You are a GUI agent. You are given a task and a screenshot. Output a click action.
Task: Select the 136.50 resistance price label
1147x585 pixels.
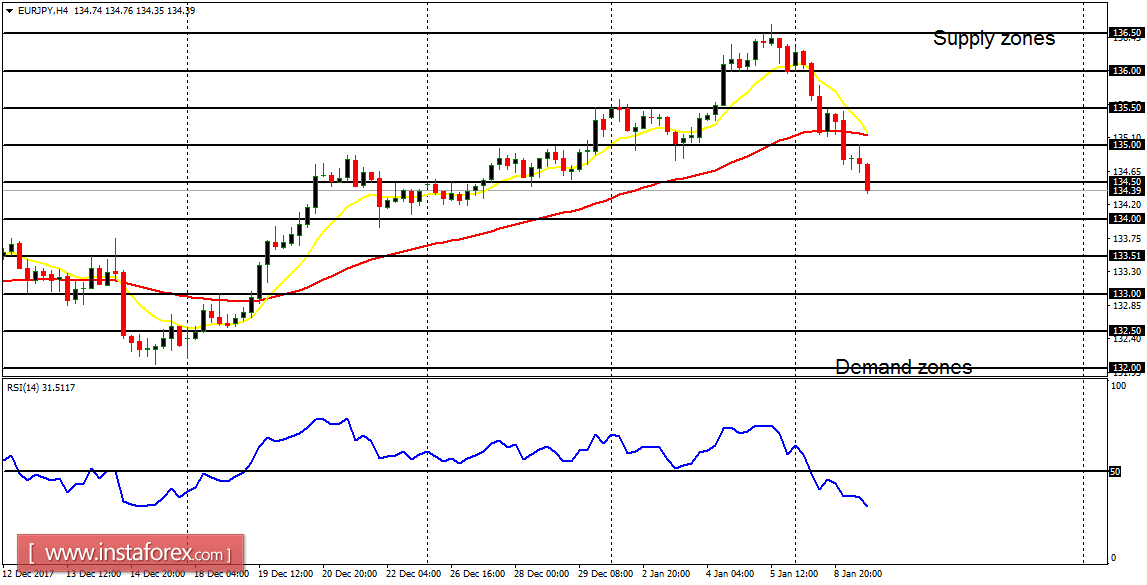tap(1124, 32)
